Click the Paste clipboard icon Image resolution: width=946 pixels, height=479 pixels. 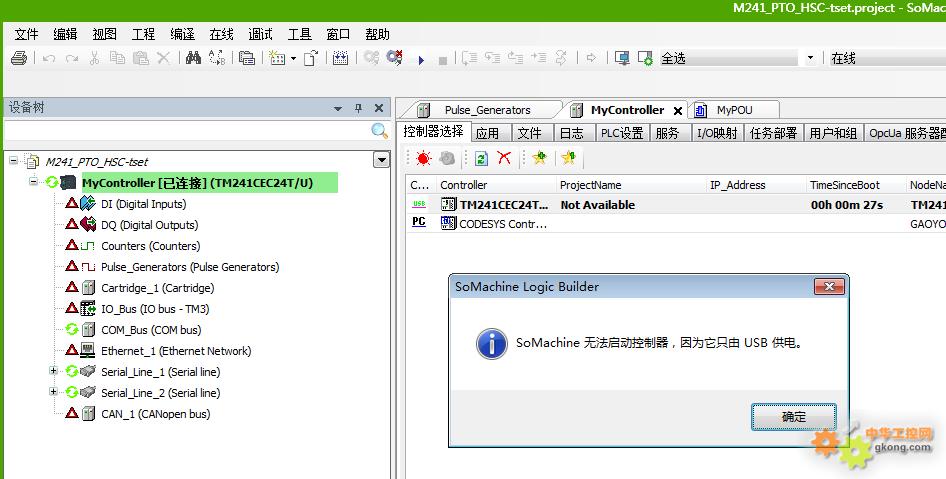[141, 58]
